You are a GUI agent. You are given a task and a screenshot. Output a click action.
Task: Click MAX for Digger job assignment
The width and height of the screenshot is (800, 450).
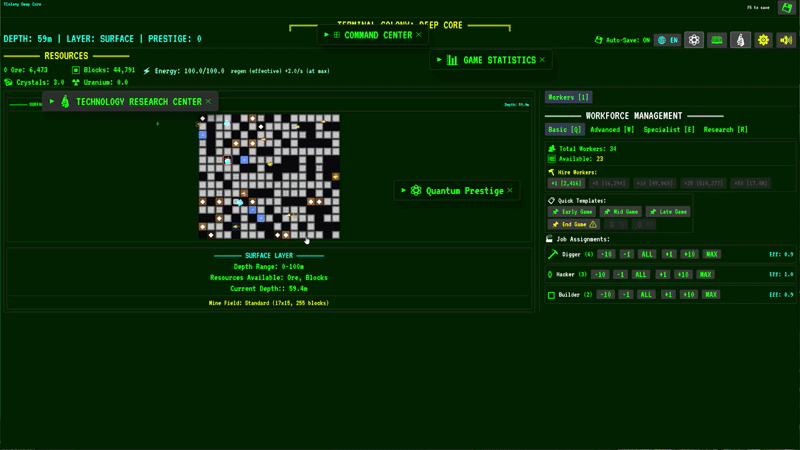(711, 254)
